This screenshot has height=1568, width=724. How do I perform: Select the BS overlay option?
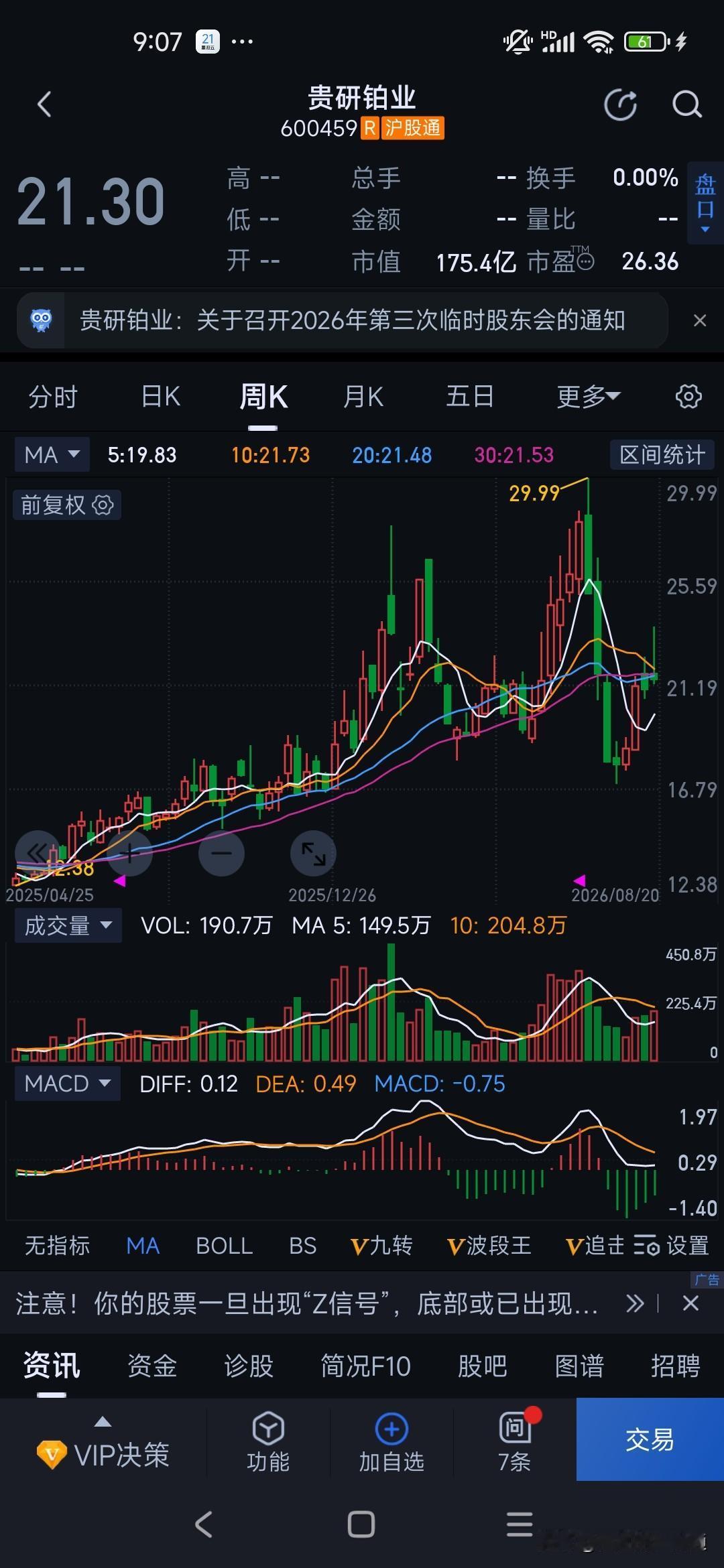pyautogui.click(x=302, y=1246)
